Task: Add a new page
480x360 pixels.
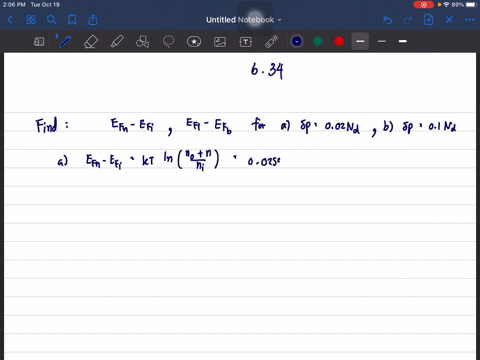Action: 428,20
